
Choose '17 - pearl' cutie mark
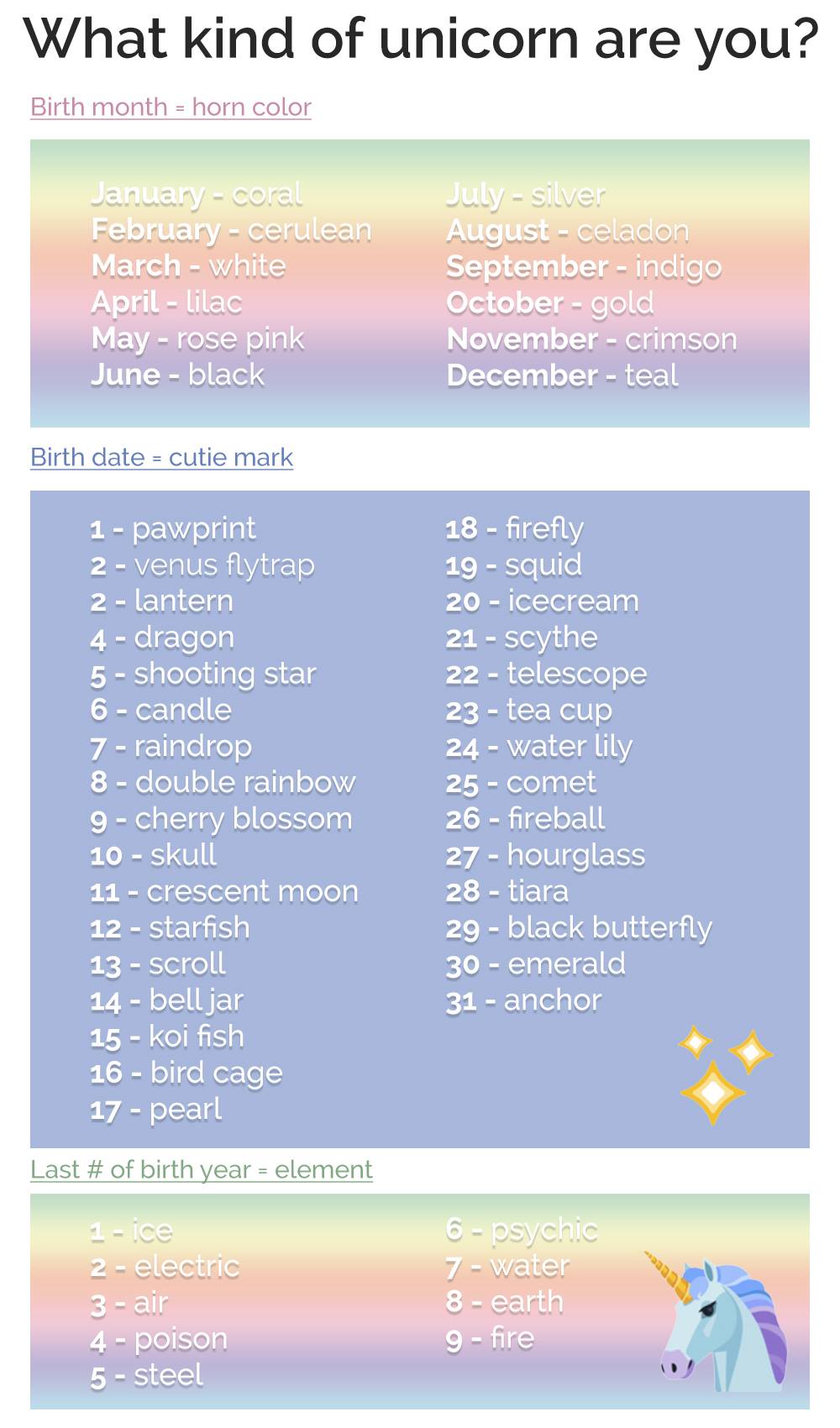click(x=155, y=1110)
